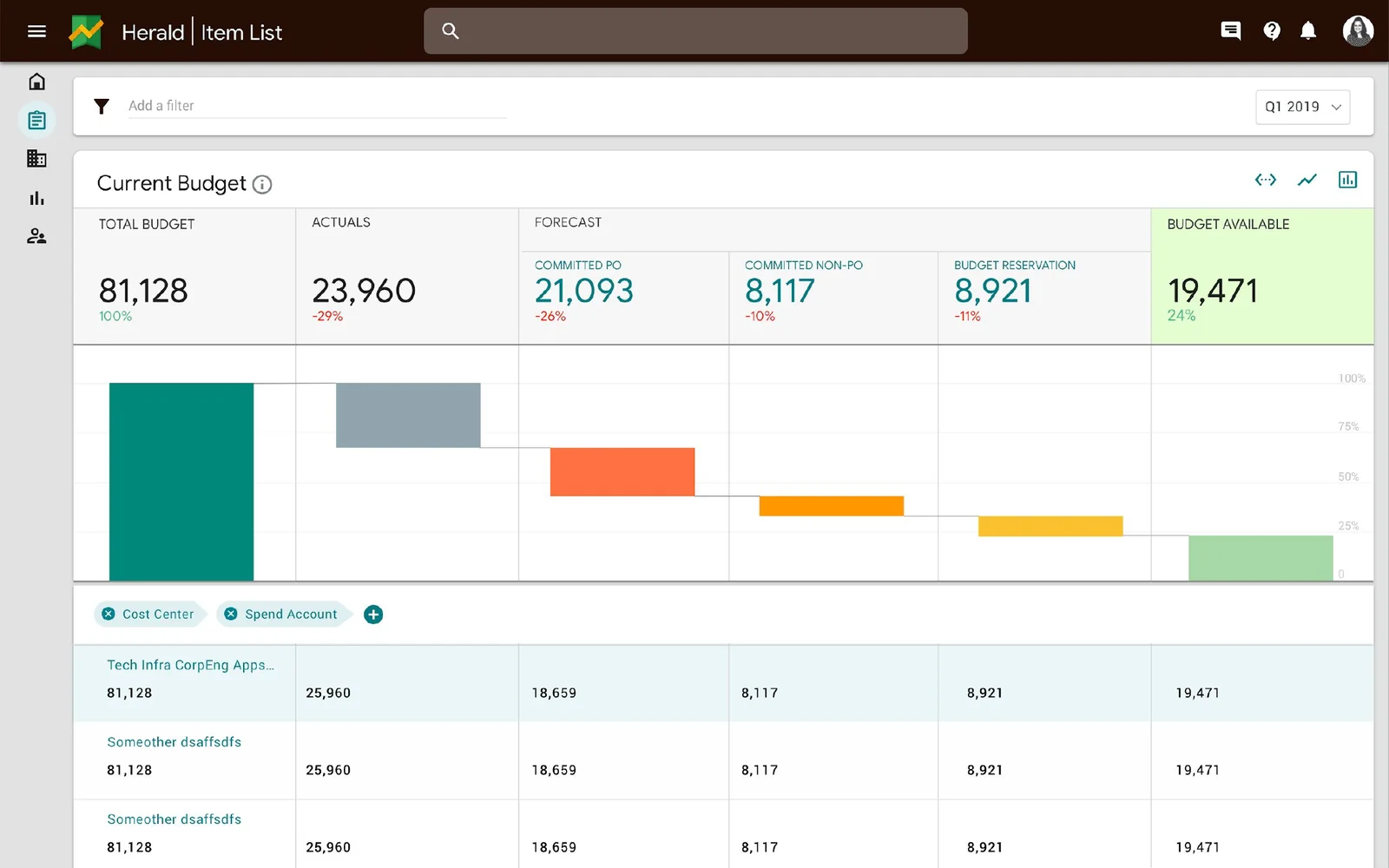Click the teal Total Budget bar
This screenshot has height=868, width=1389.
pyautogui.click(x=181, y=482)
